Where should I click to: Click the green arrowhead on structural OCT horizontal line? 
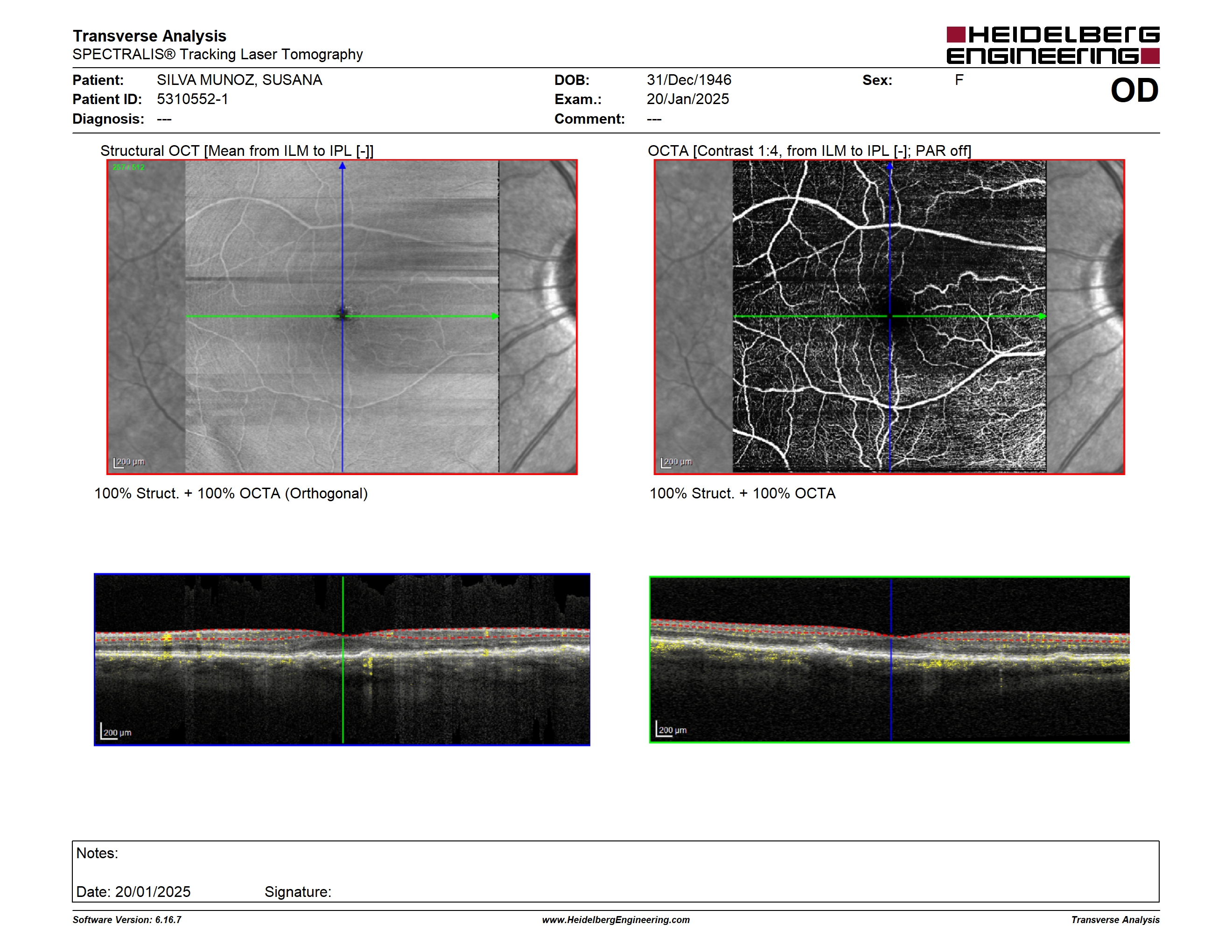click(x=495, y=316)
